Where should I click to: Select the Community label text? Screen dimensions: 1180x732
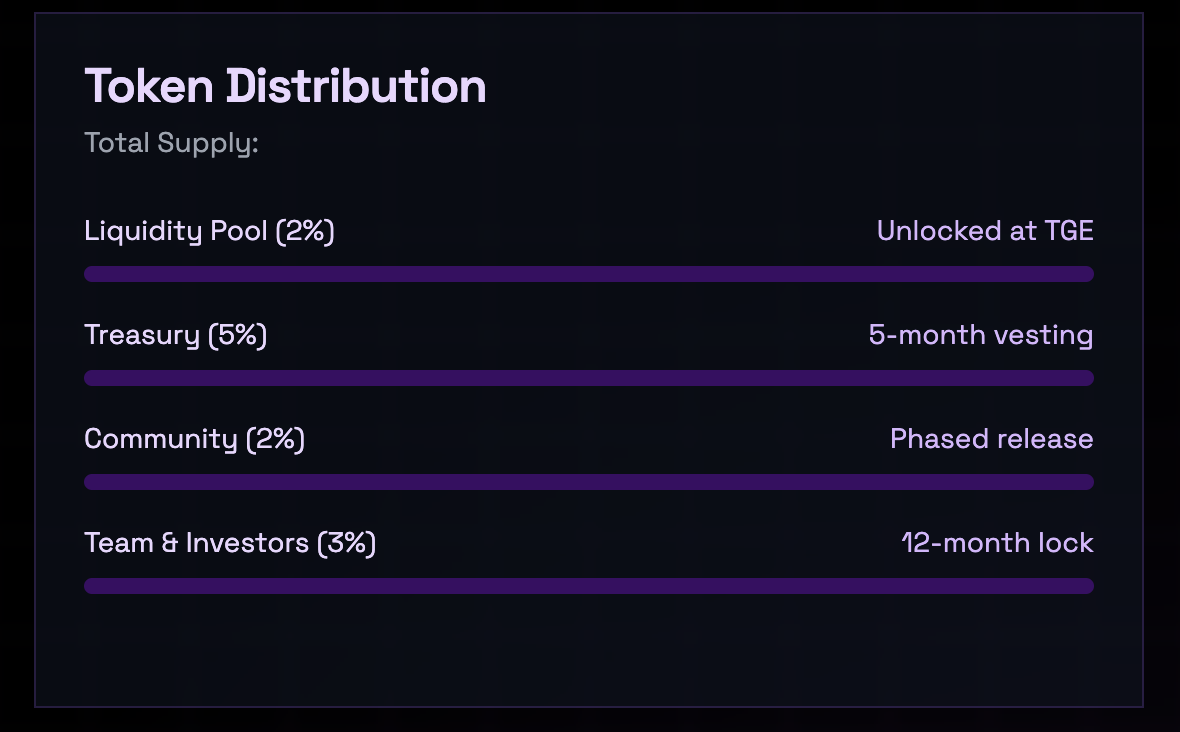pos(161,439)
